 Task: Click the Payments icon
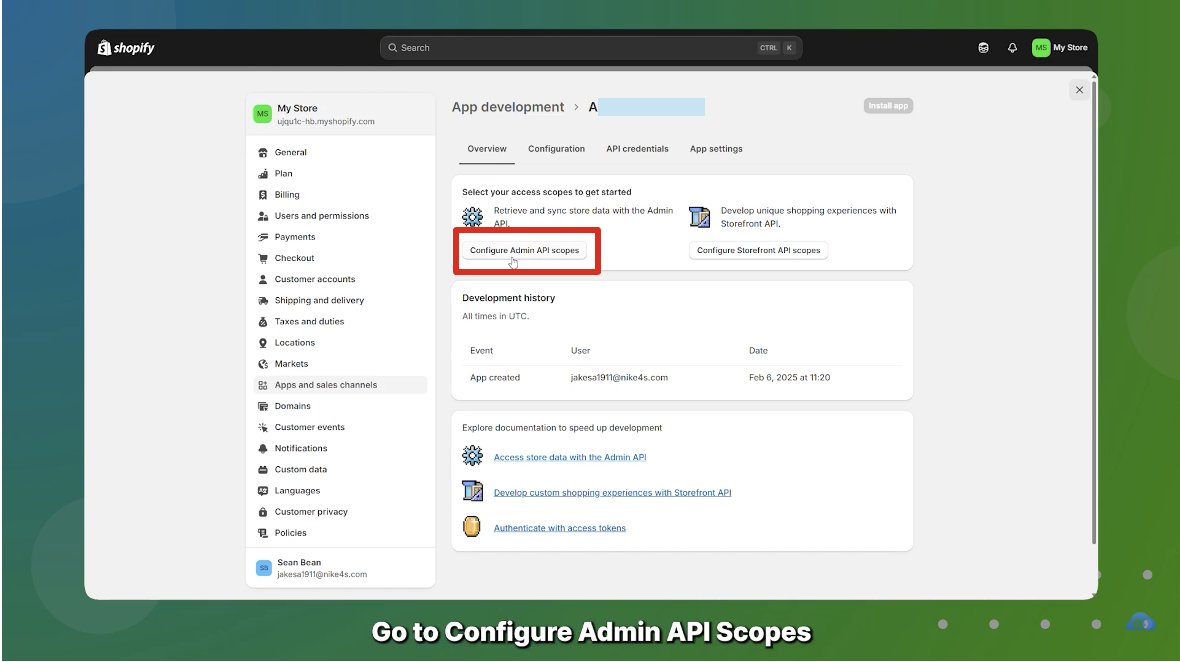(263, 237)
